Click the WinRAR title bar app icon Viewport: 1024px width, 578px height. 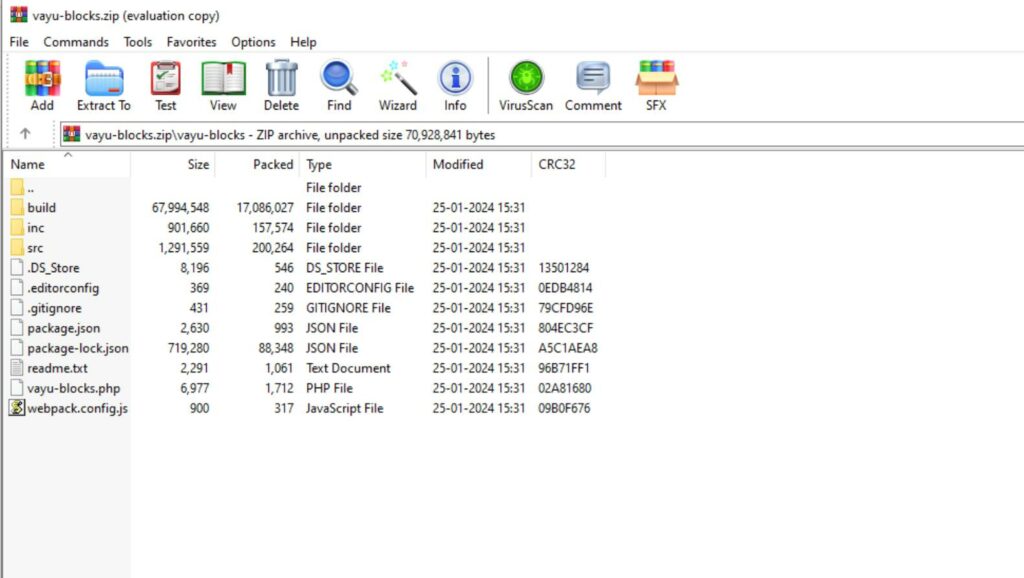(x=19, y=14)
